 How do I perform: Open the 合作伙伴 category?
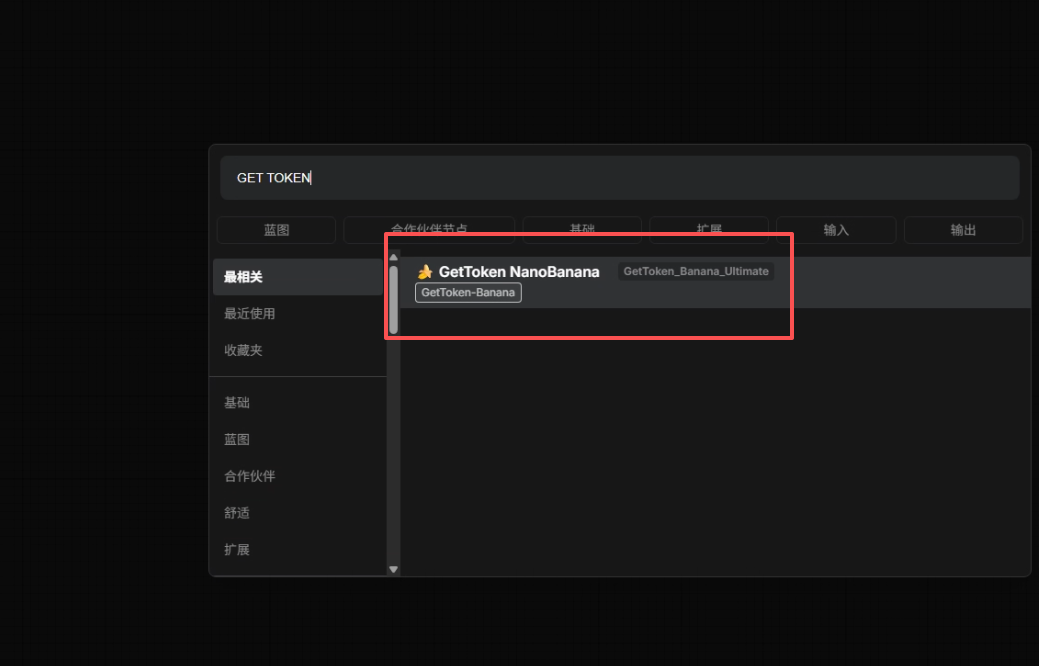250,476
